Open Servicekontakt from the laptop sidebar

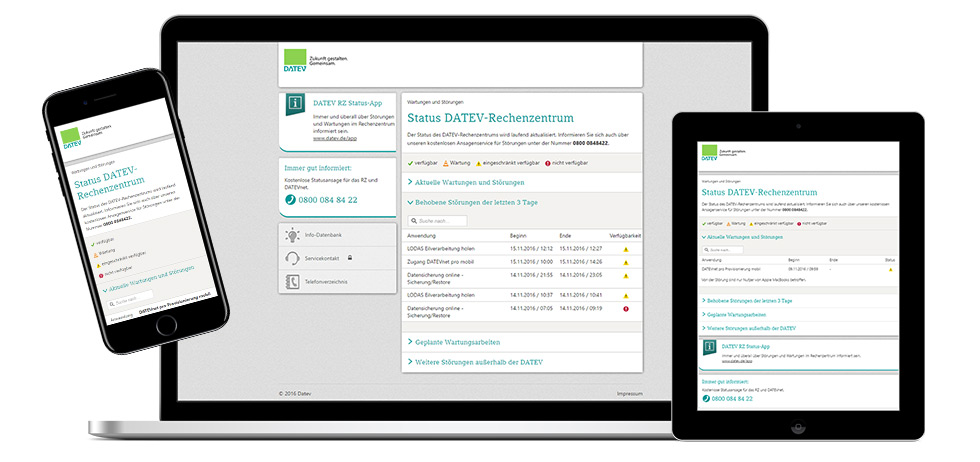338,258
